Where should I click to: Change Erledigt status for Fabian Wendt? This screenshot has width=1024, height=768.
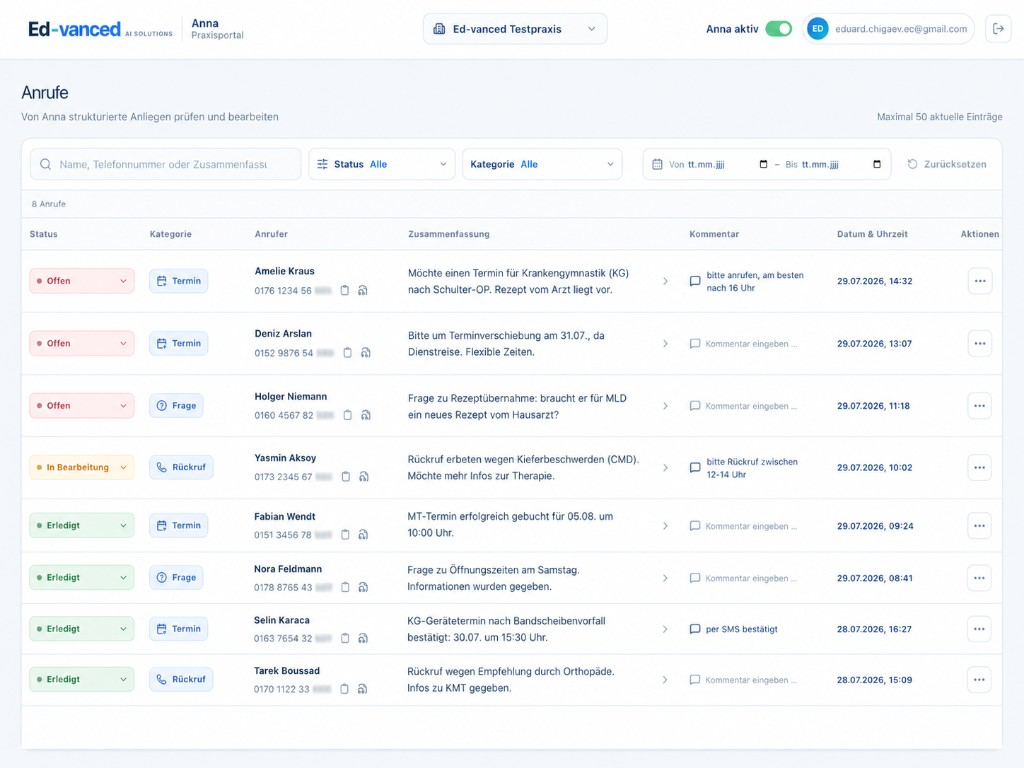[x=82, y=526]
